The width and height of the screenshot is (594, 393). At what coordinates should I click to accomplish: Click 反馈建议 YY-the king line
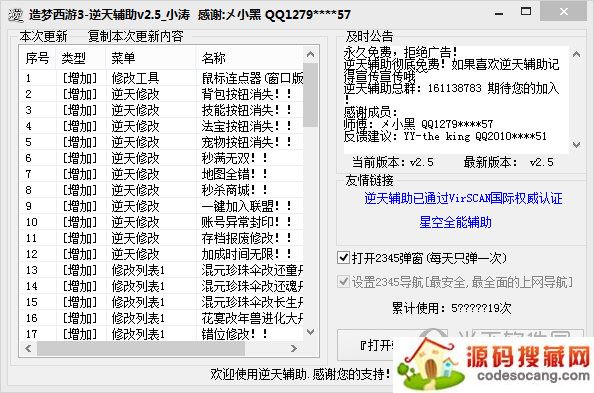(x=445, y=136)
